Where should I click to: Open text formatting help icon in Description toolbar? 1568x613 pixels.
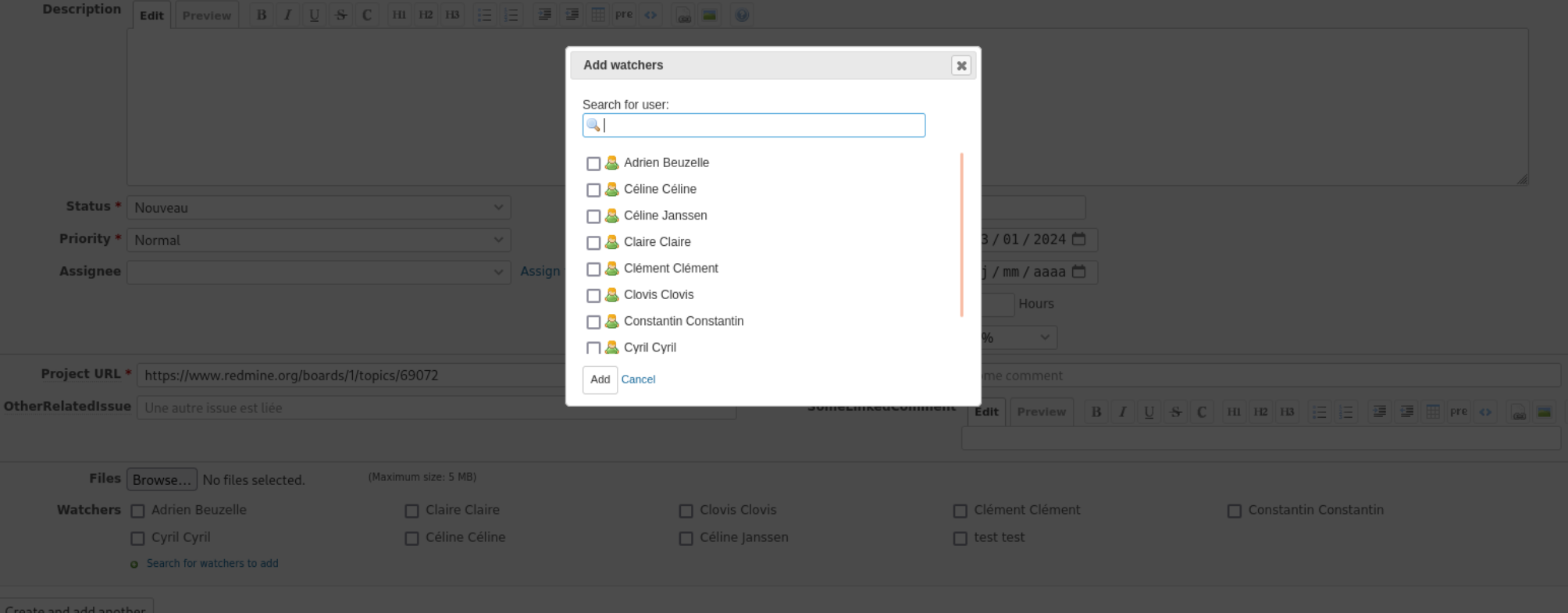pos(742,15)
